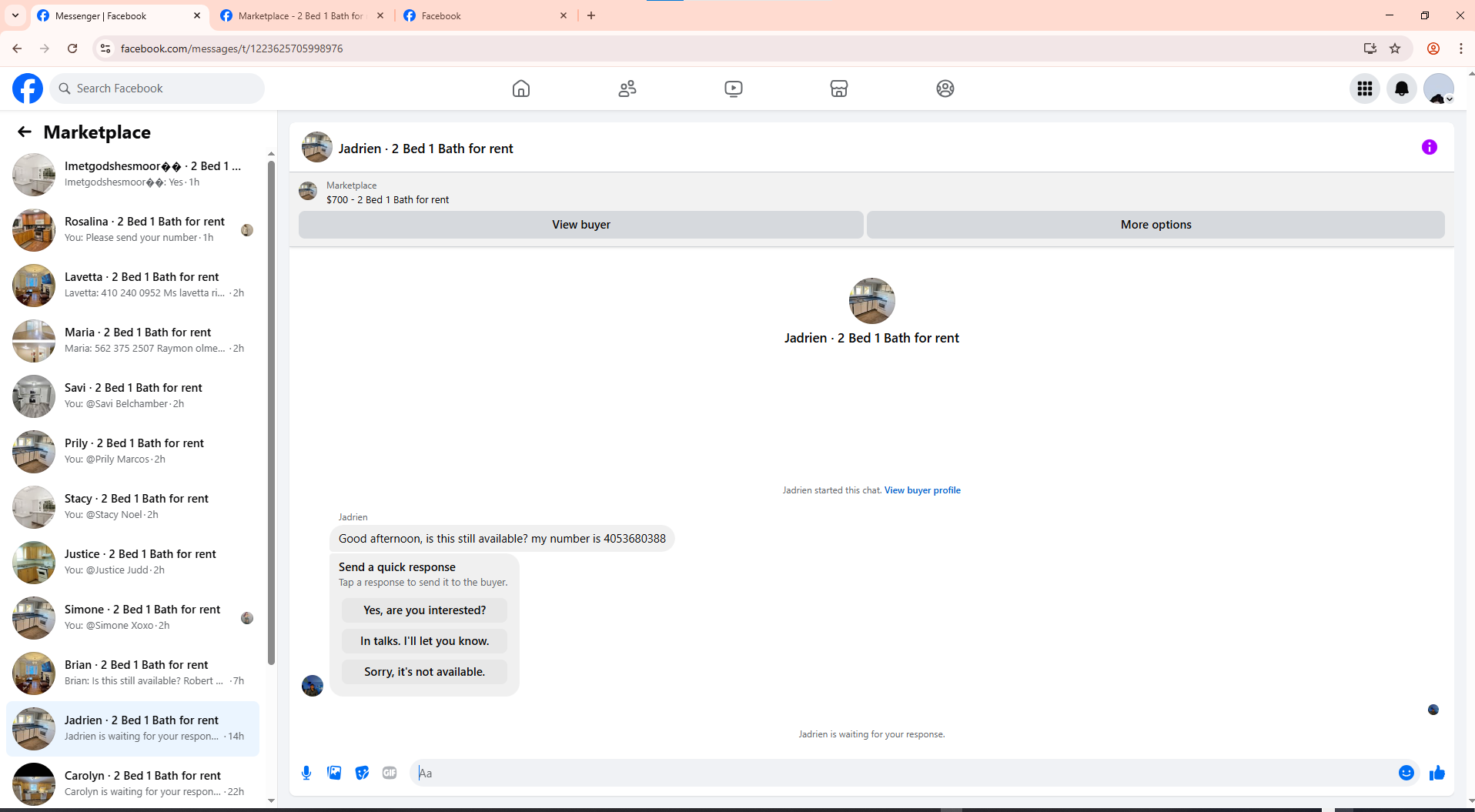
Task: Open the Friends icon in top navigation
Action: [627, 89]
